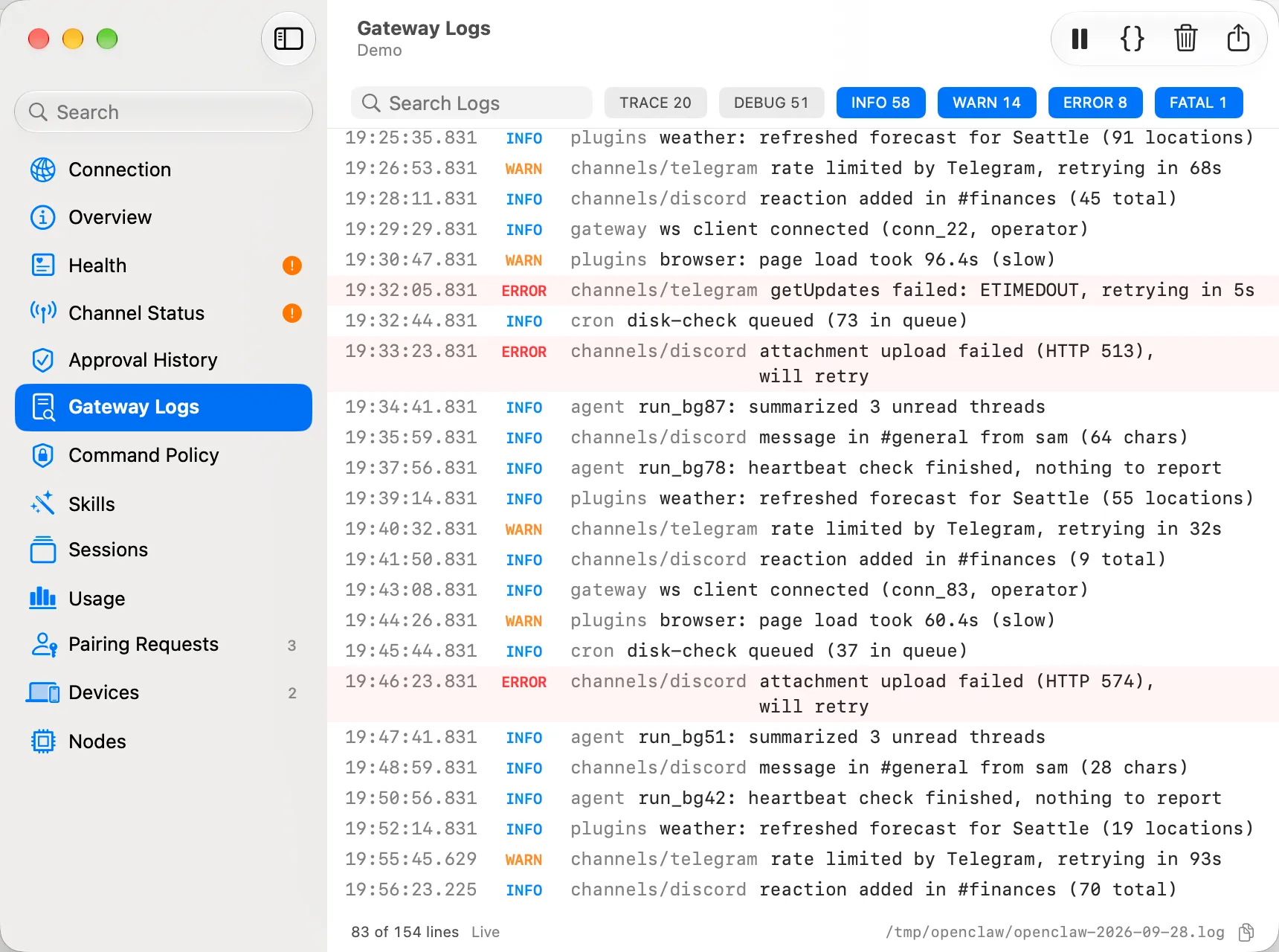Click the Approval History shield icon
This screenshot has width=1279, height=952.
coord(43,360)
